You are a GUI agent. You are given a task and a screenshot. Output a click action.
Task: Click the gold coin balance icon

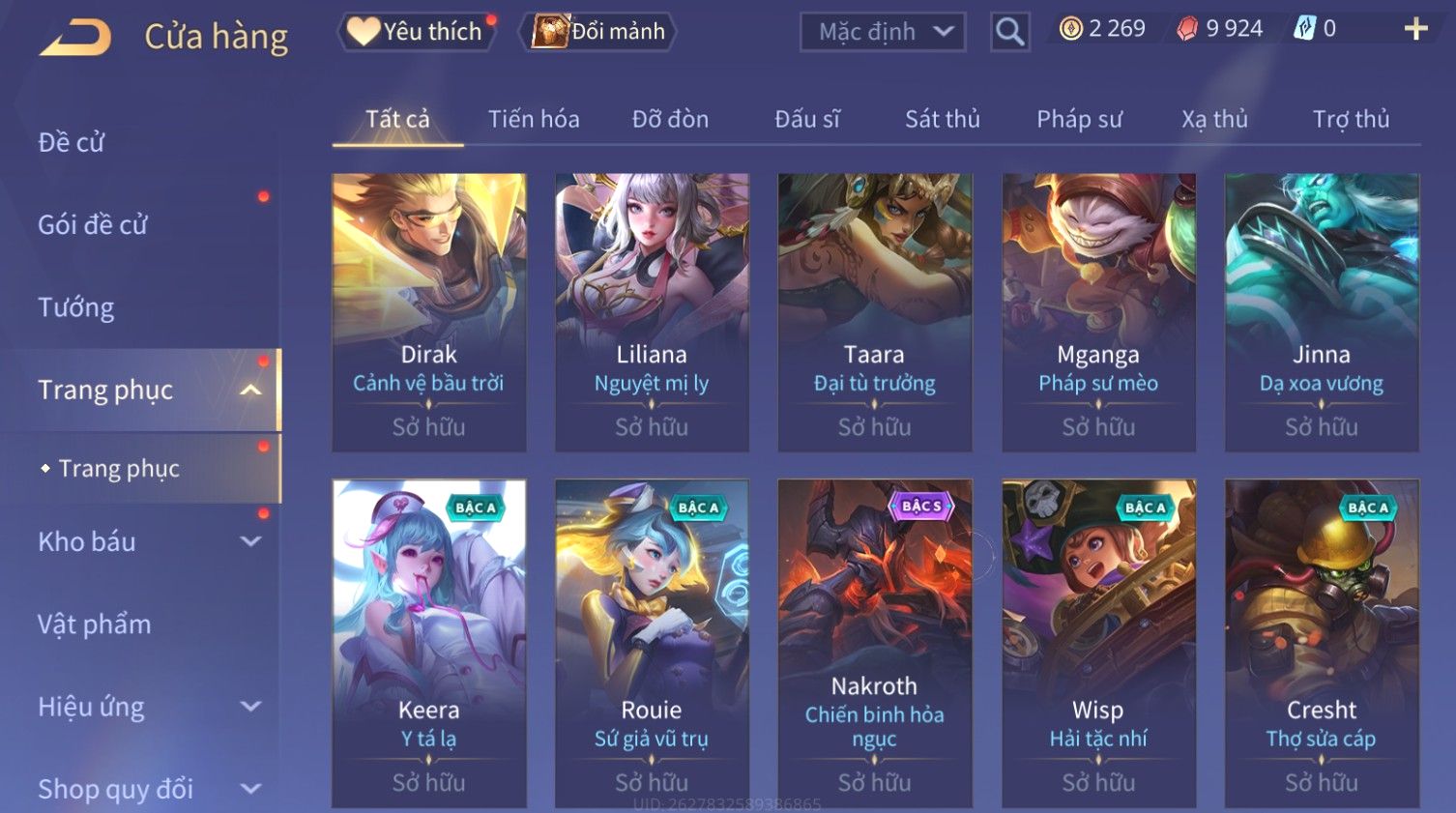pos(1070,29)
